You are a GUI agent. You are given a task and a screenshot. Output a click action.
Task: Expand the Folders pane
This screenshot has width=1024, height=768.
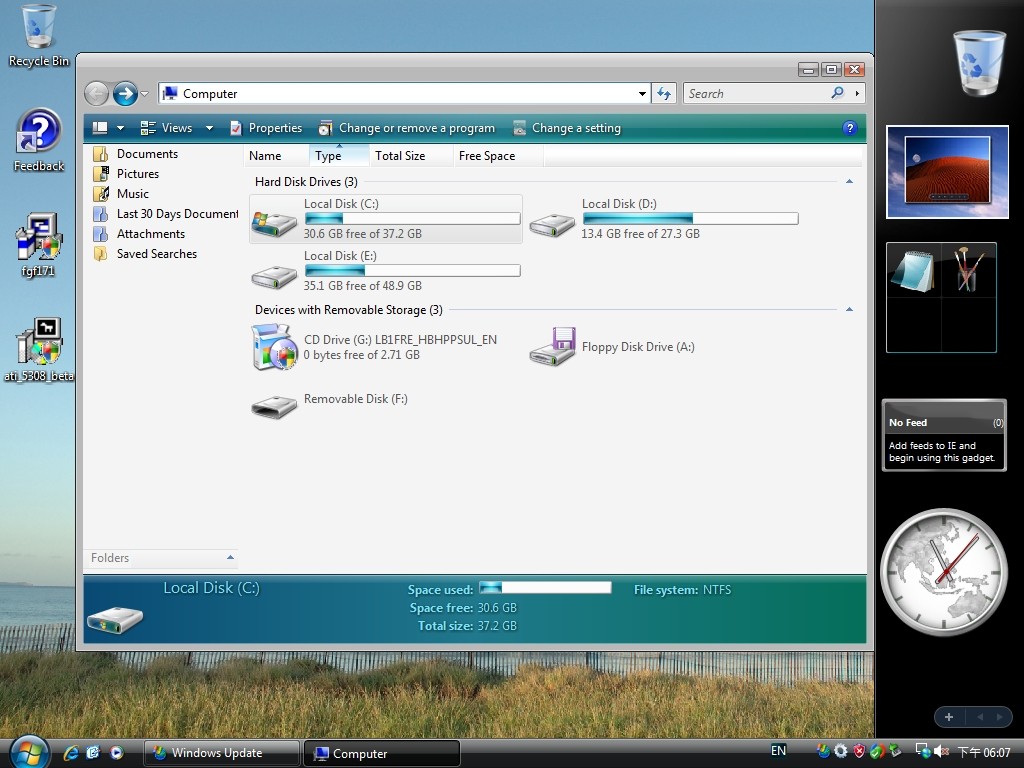point(230,557)
